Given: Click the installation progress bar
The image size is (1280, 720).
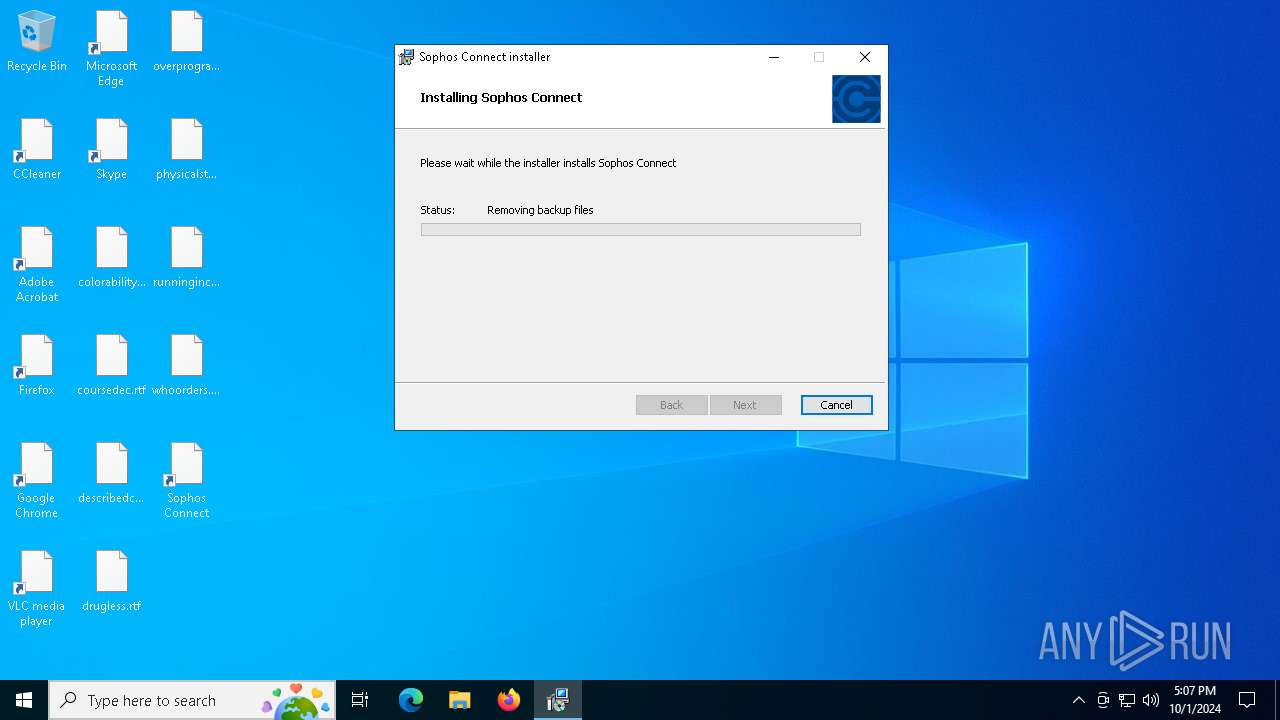Looking at the screenshot, I should (x=640, y=230).
